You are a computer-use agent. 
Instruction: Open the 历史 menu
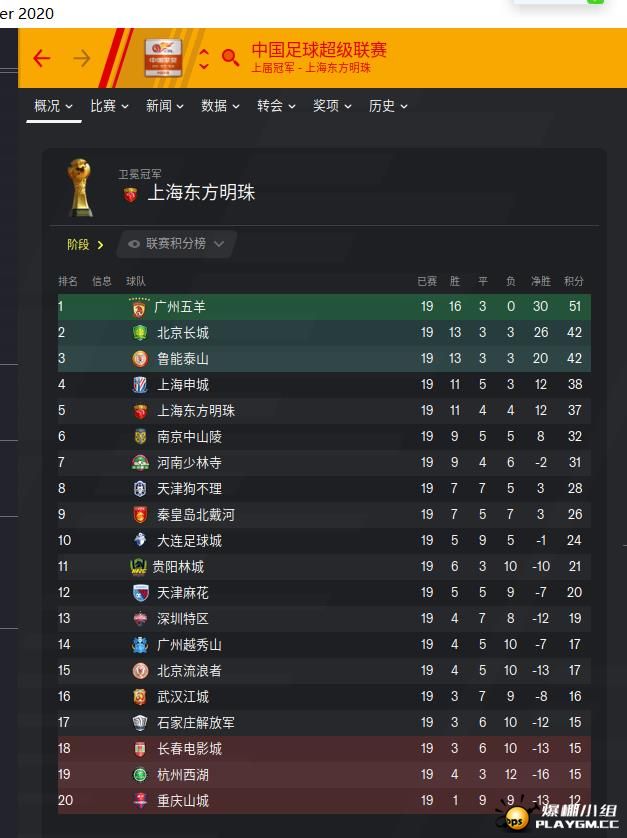tap(388, 106)
